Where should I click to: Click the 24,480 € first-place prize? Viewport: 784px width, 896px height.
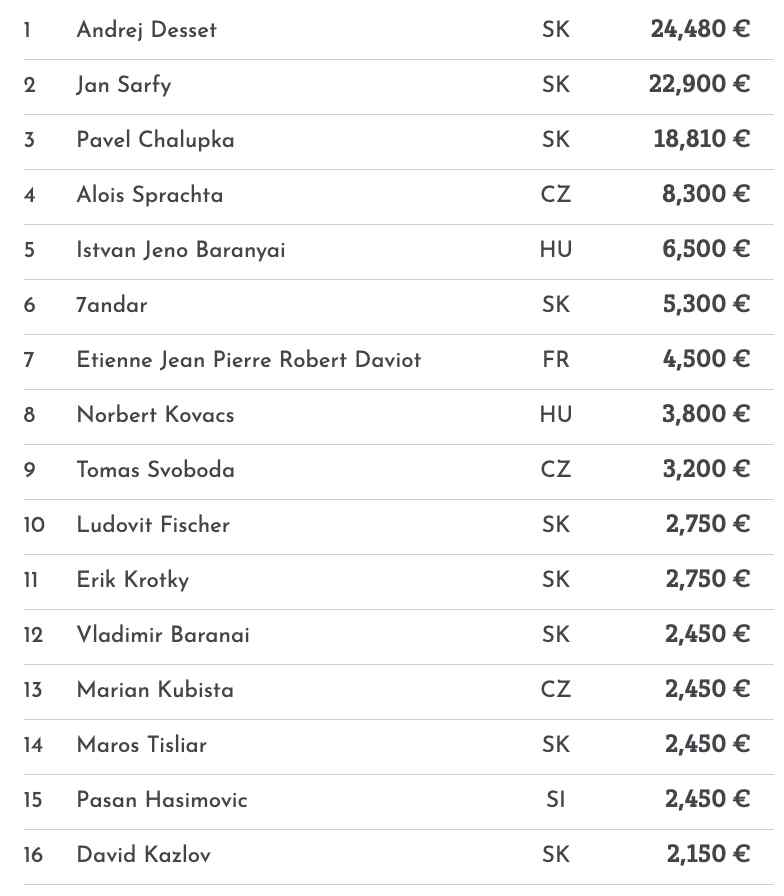coord(699,30)
